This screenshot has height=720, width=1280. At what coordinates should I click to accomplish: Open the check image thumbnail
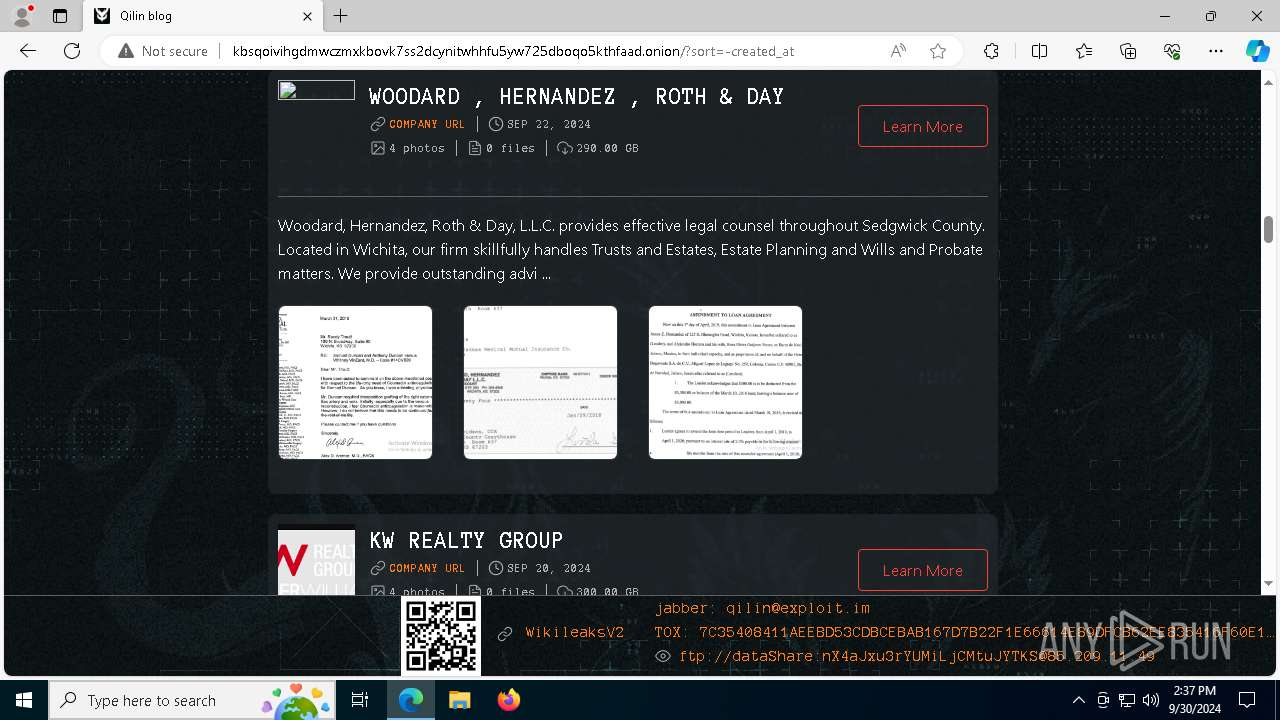540,382
